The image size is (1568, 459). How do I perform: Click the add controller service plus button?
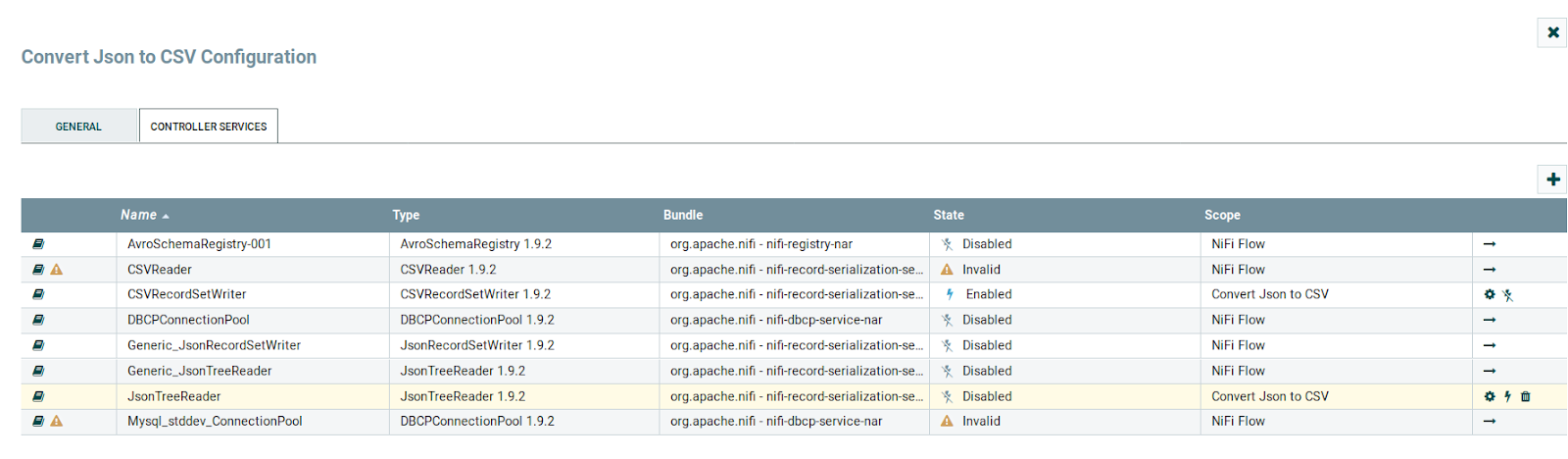(1552, 179)
